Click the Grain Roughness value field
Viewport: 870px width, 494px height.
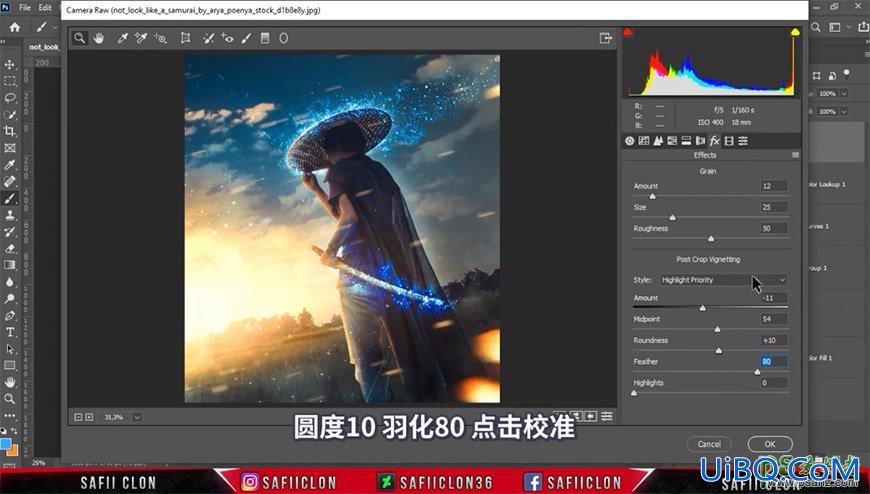[x=773, y=228]
